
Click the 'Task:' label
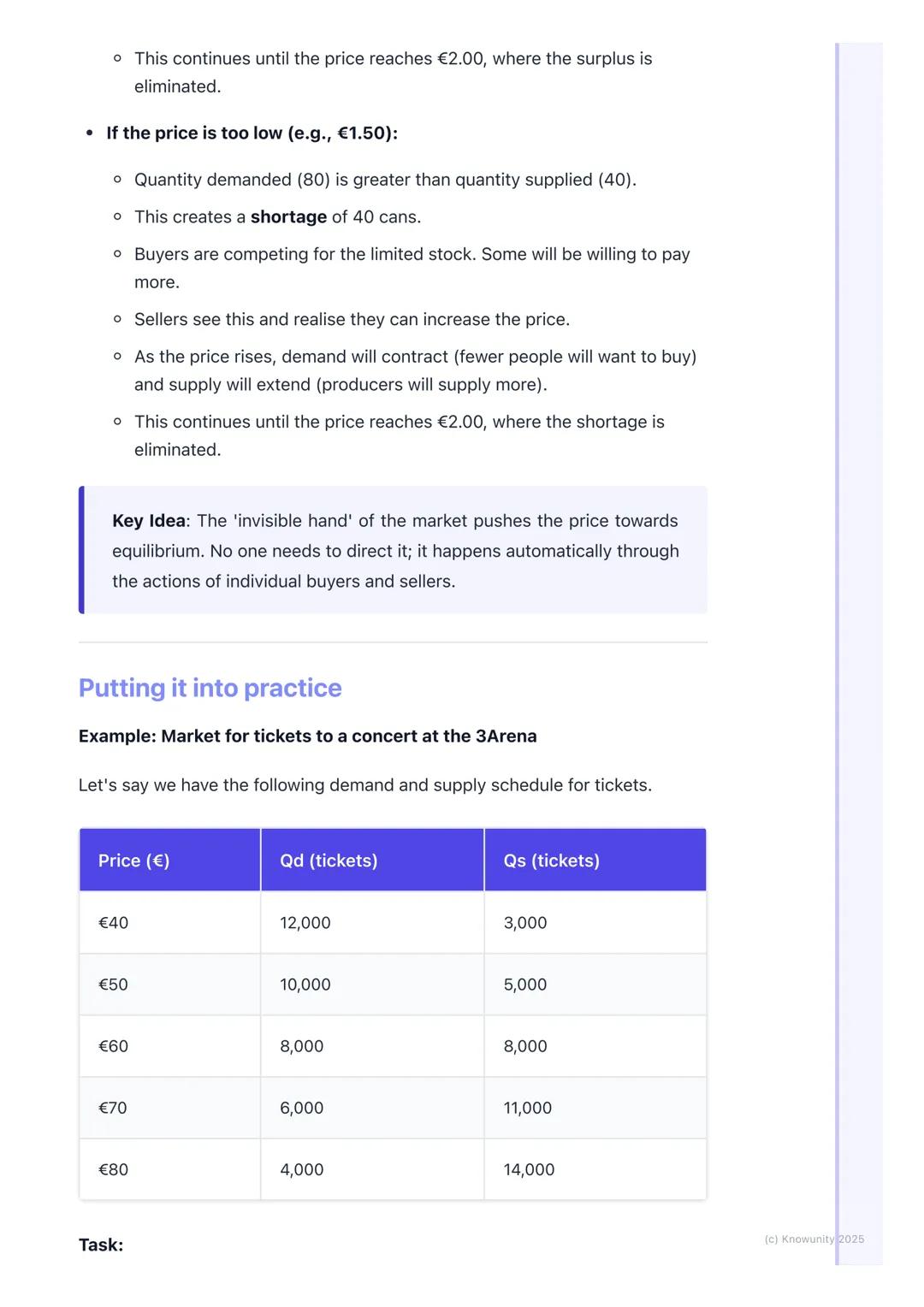tap(101, 1245)
